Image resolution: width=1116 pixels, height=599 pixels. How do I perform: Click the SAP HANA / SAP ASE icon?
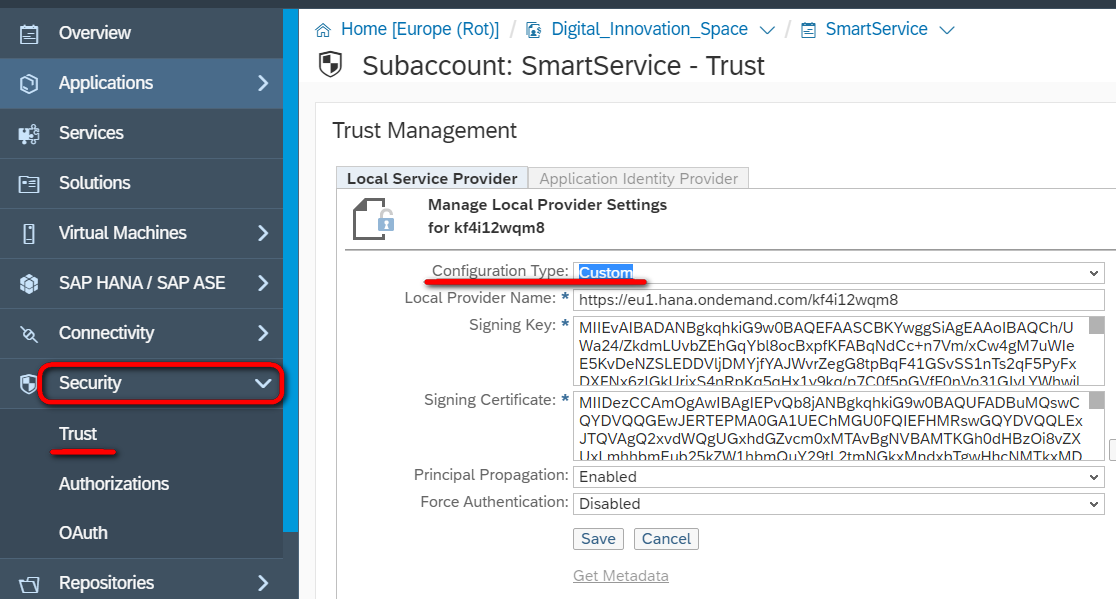coord(28,283)
